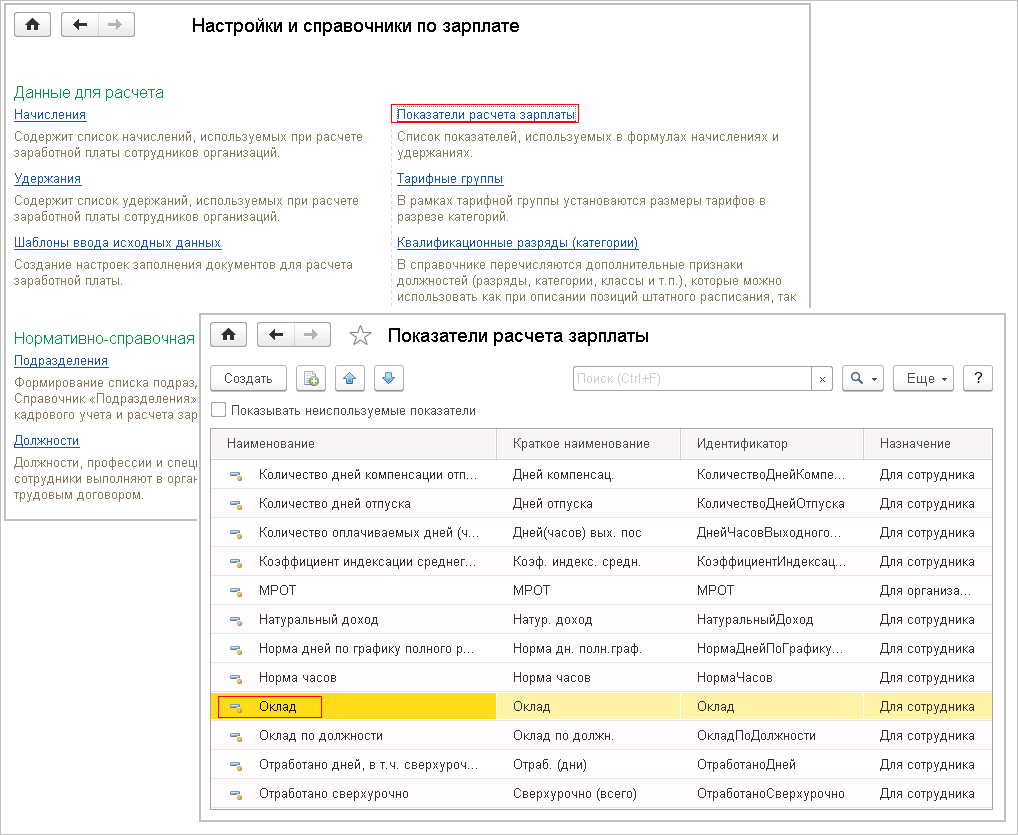Move item down with the down arrow button
This screenshot has width=1018, height=835.
pos(389,379)
